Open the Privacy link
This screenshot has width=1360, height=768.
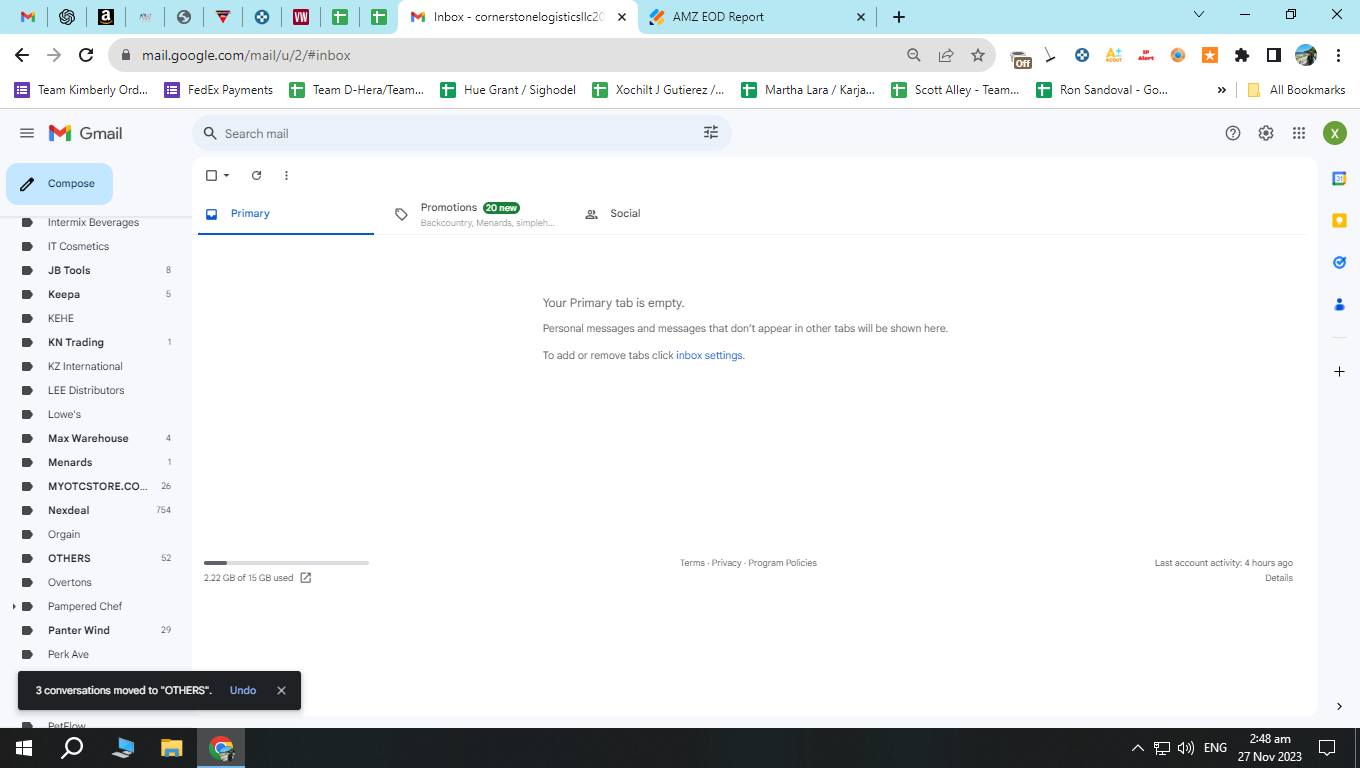point(727,563)
